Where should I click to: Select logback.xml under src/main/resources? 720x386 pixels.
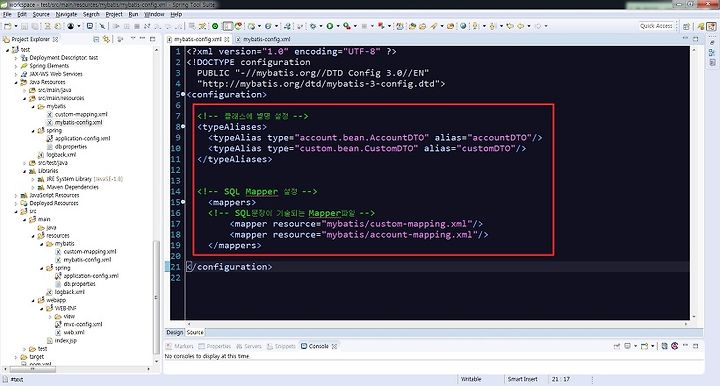tap(61, 155)
